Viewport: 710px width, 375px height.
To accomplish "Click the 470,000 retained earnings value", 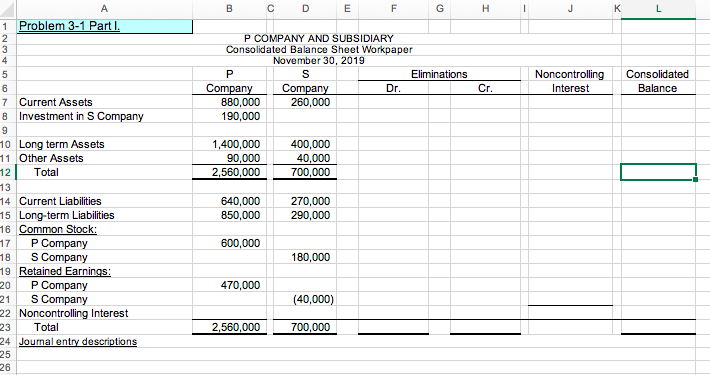I will [240, 285].
